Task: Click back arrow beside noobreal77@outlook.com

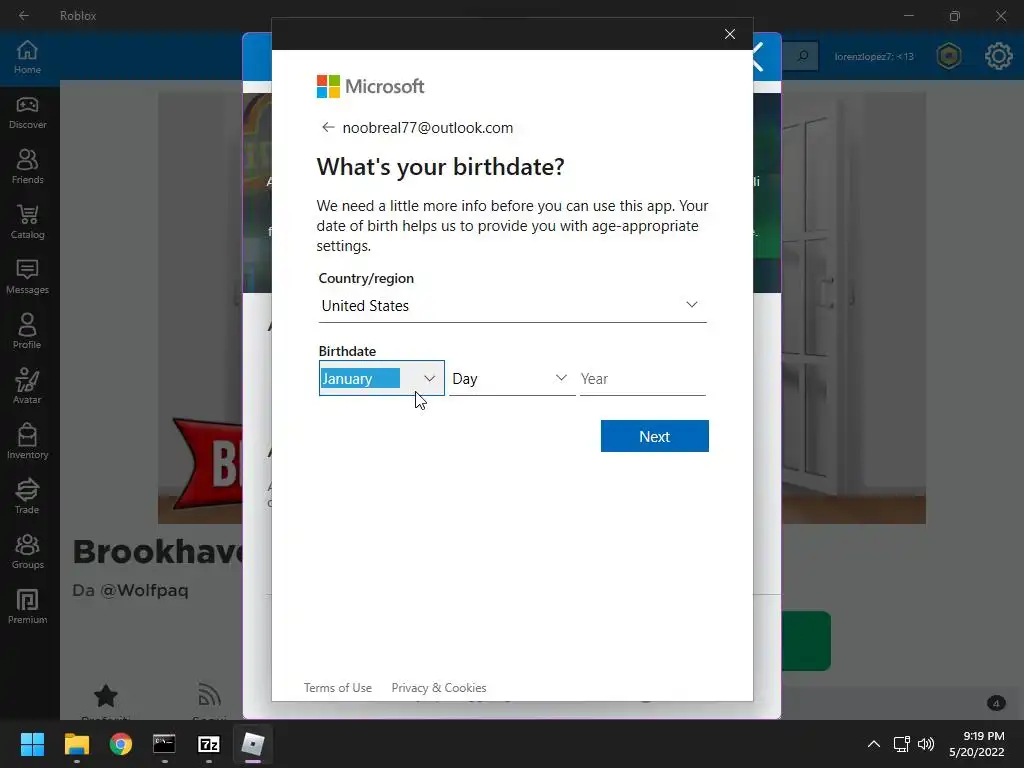Action: click(x=328, y=127)
